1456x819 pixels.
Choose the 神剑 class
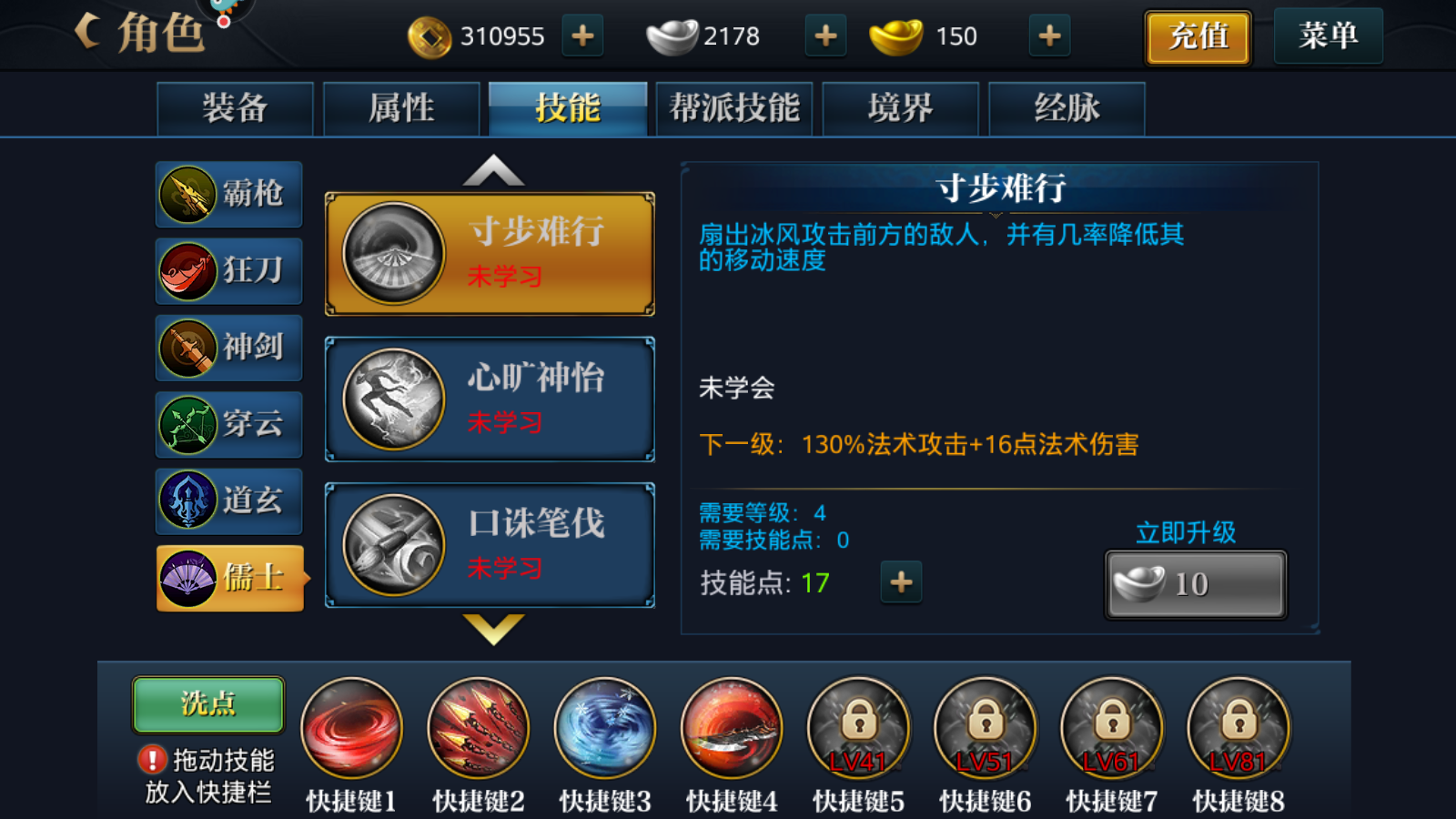point(228,348)
